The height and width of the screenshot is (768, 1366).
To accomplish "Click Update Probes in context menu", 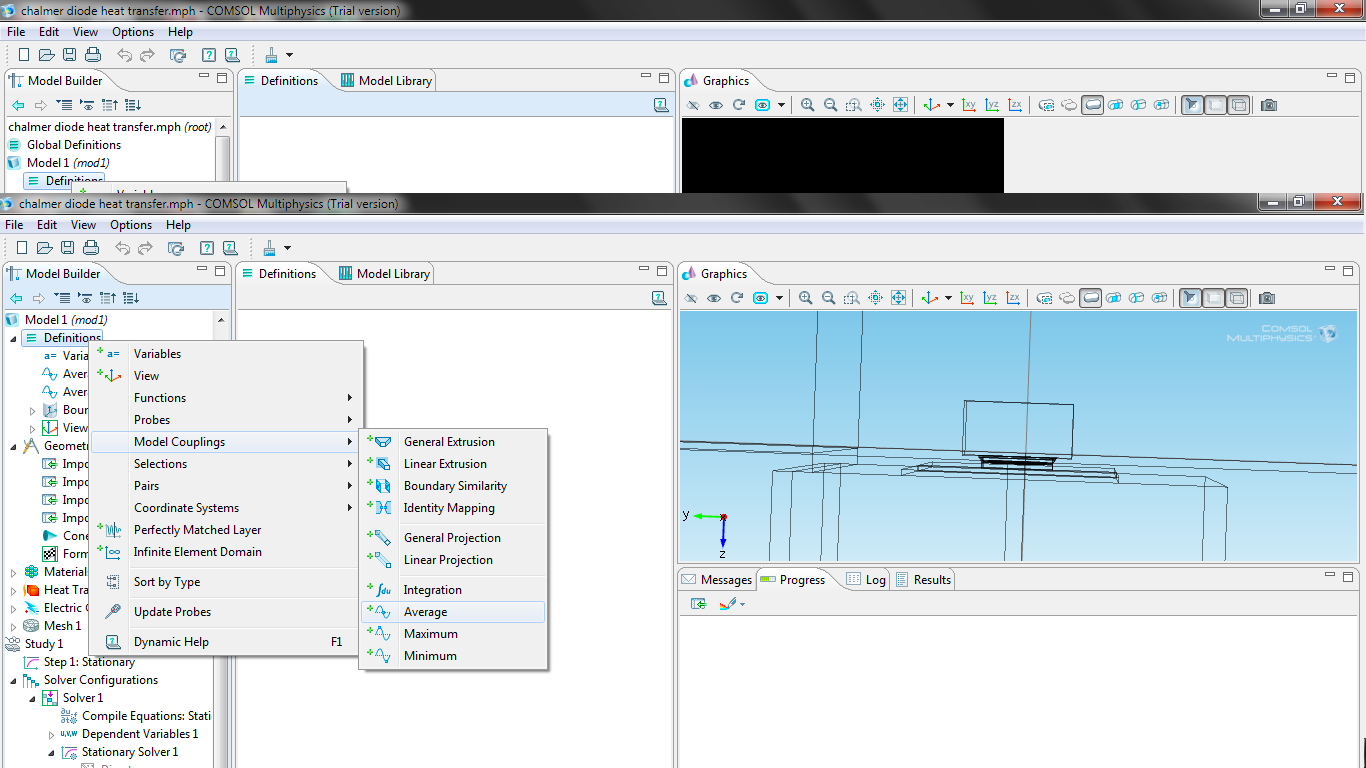I will [x=226, y=612].
